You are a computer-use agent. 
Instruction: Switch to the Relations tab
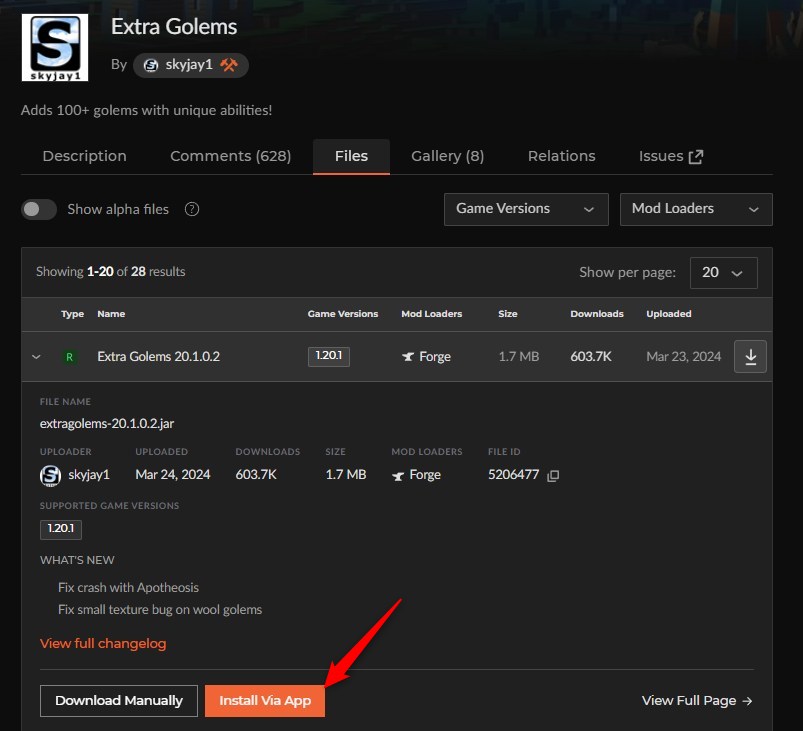pos(561,156)
